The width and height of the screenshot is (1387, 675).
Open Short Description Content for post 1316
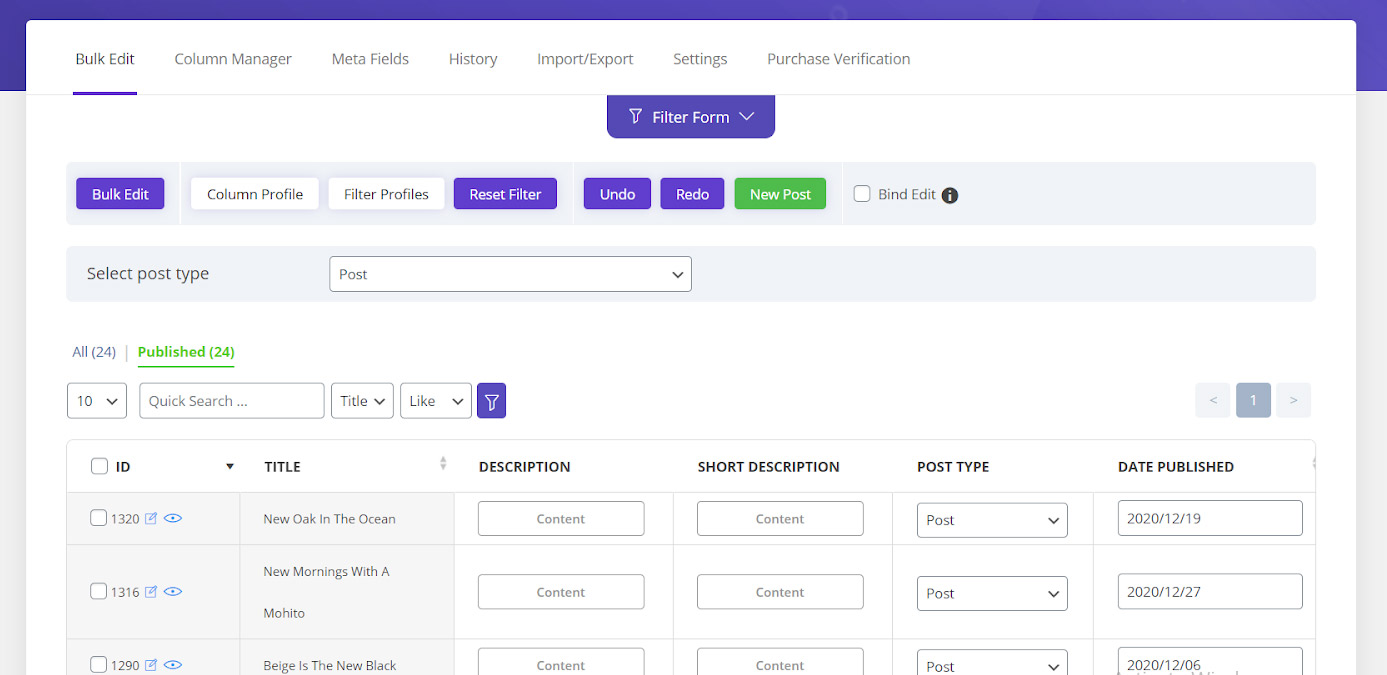pyautogui.click(x=780, y=591)
